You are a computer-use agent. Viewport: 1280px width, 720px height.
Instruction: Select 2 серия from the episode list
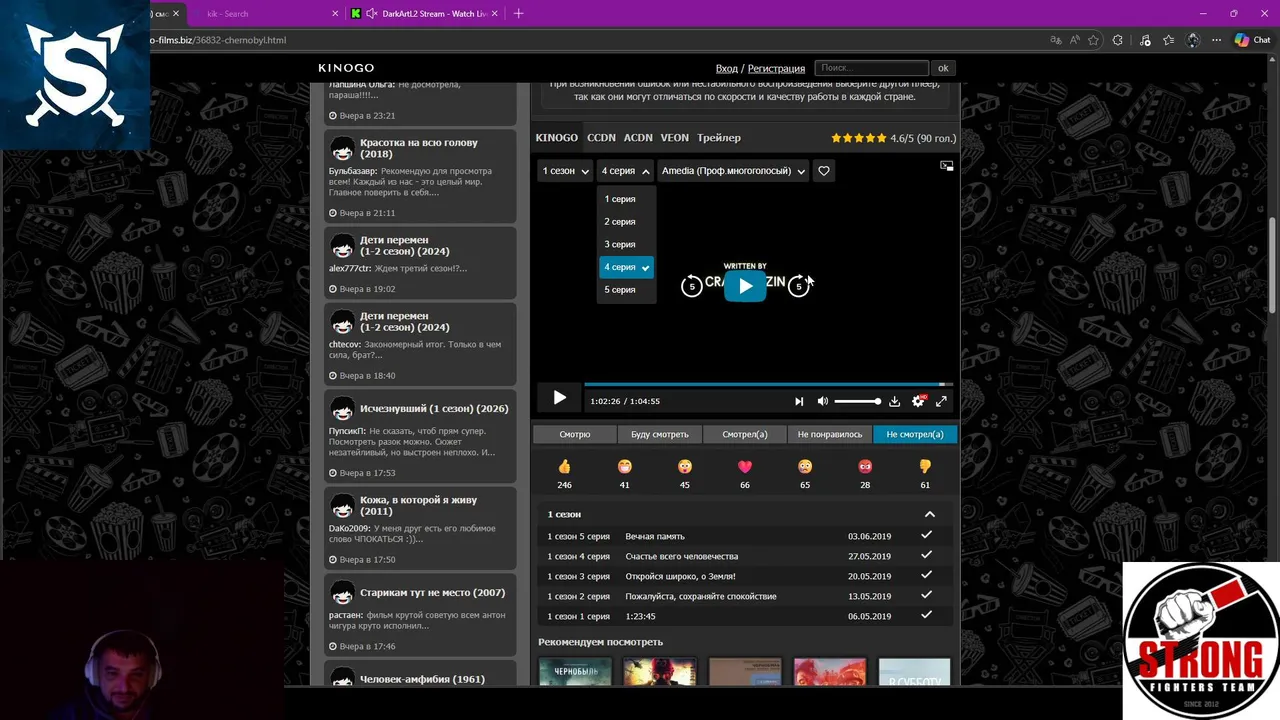click(626, 222)
